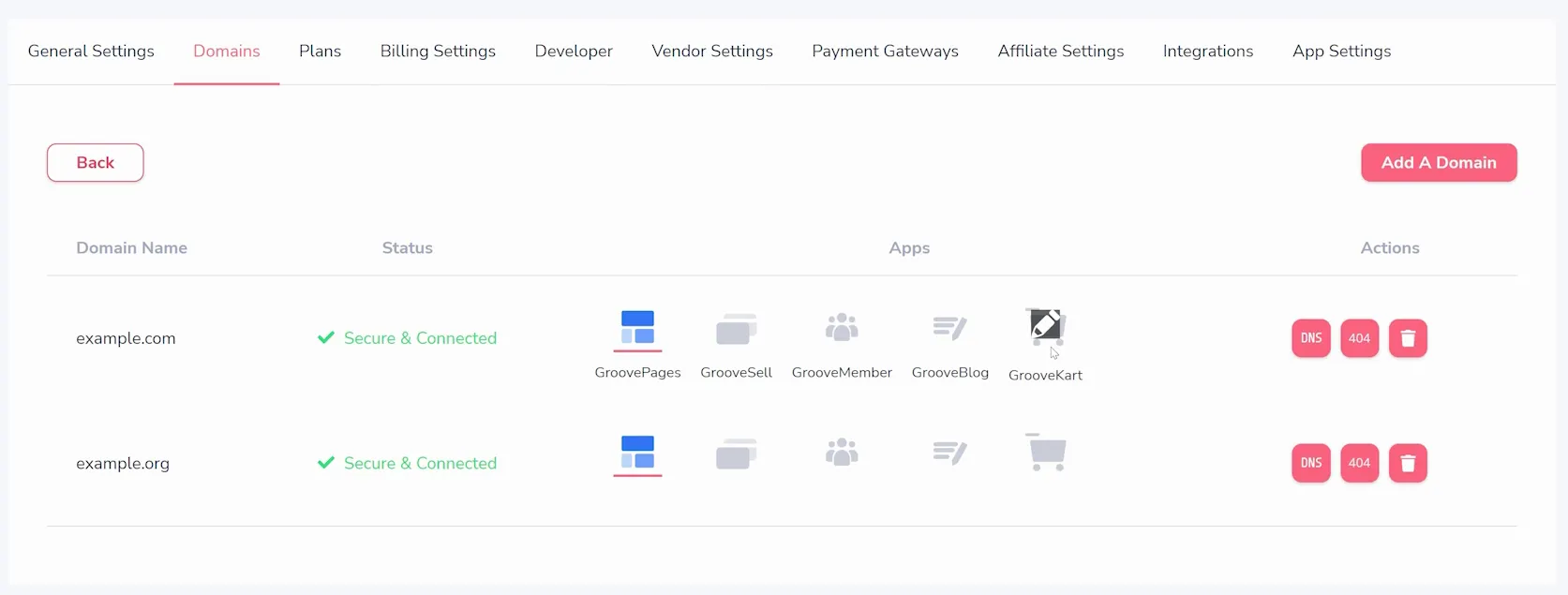Click GrooveBlog pencil icon for example.org
Viewport: 1568px width, 595px height.
(x=949, y=453)
